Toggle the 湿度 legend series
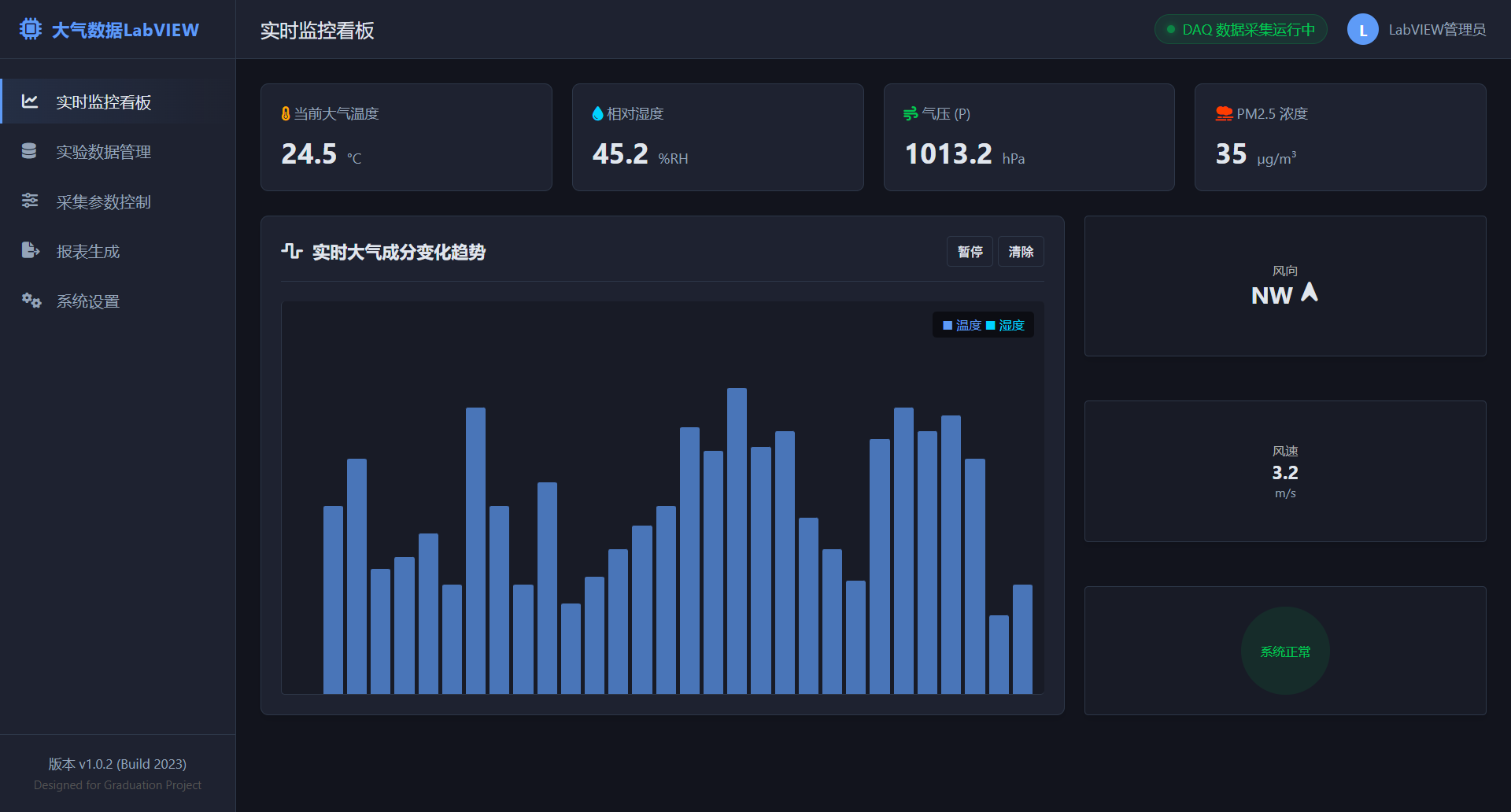 pos(1005,326)
